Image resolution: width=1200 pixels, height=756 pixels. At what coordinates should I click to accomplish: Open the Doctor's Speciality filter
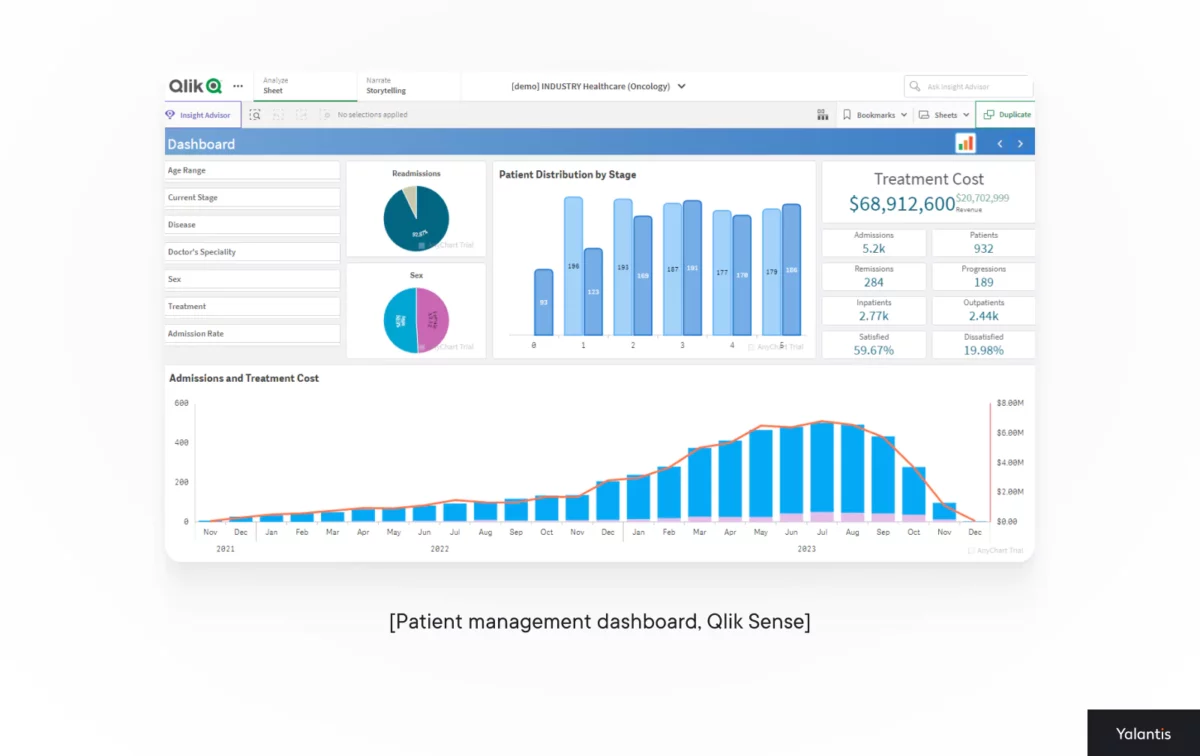(251, 251)
